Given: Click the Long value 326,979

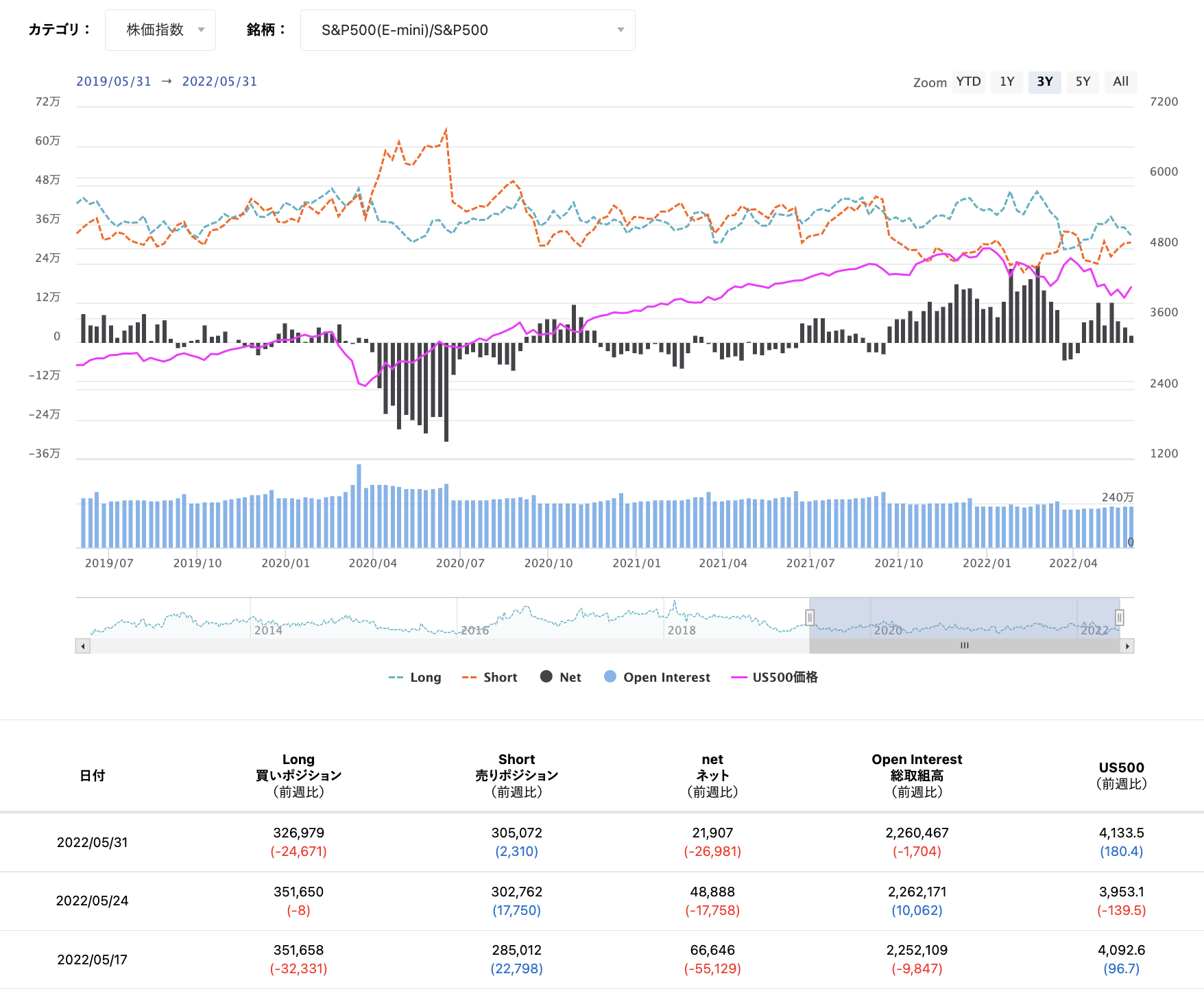Looking at the screenshot, I should (298, 833).
